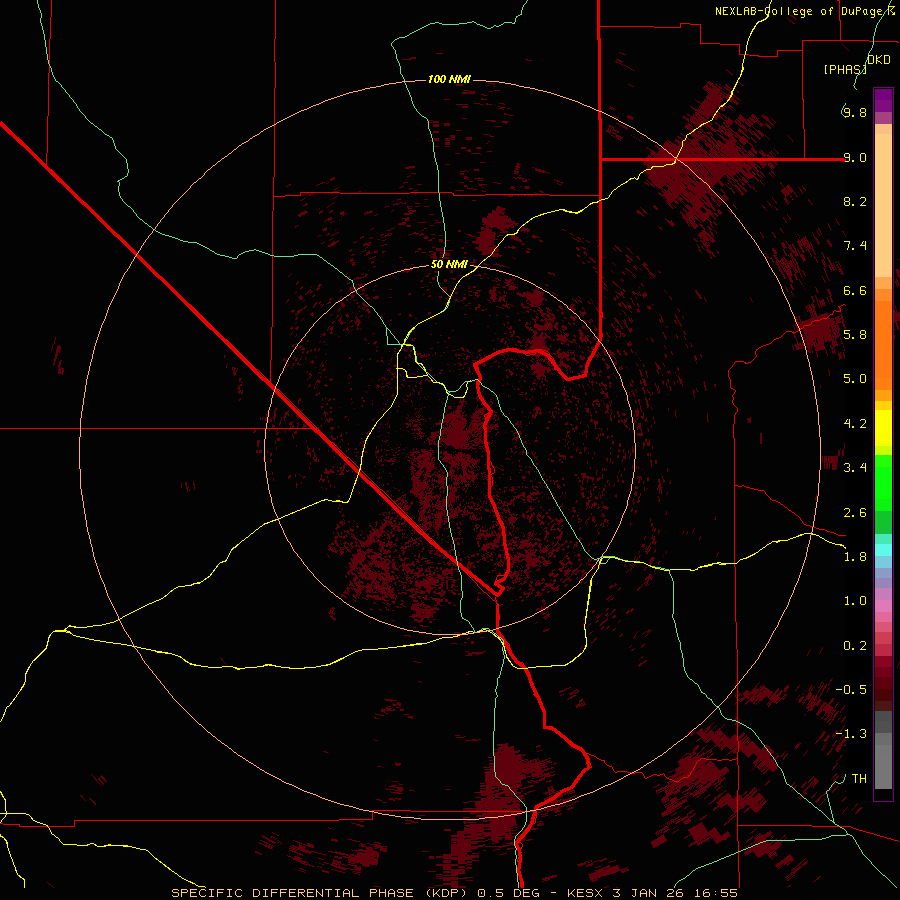Click the -0.5 value on the color scale
The width and height of the screenshot is (900, 900).
pos(851,689)
